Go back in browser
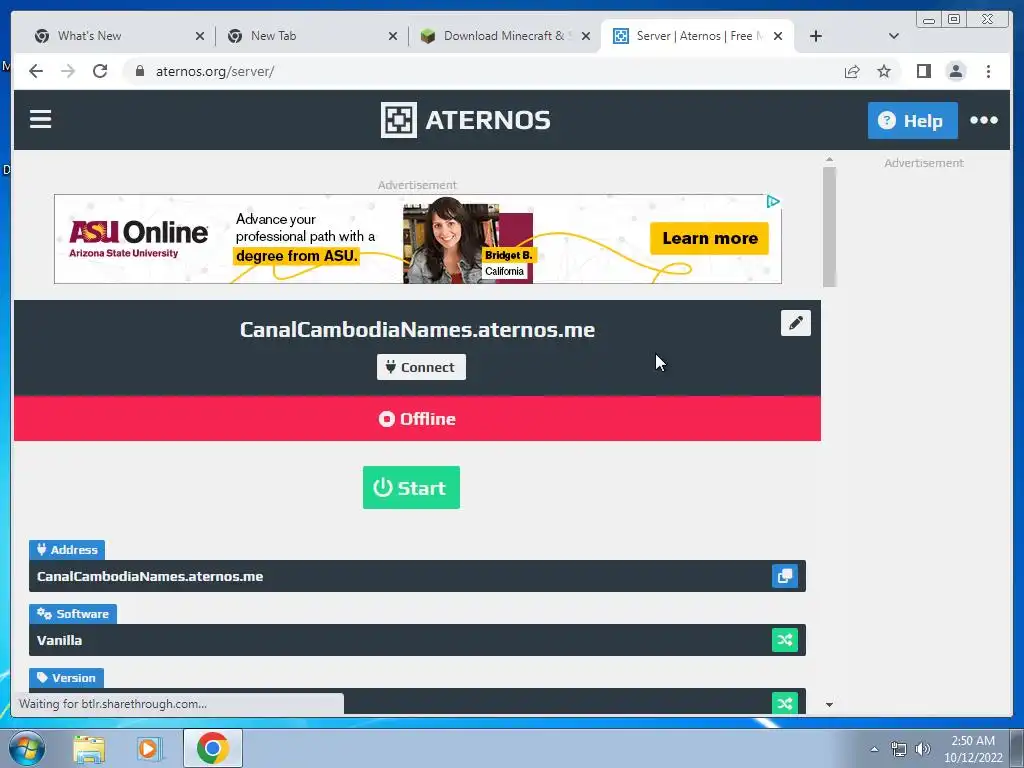Screen dimensions: 1024x768 coord(36,71)
